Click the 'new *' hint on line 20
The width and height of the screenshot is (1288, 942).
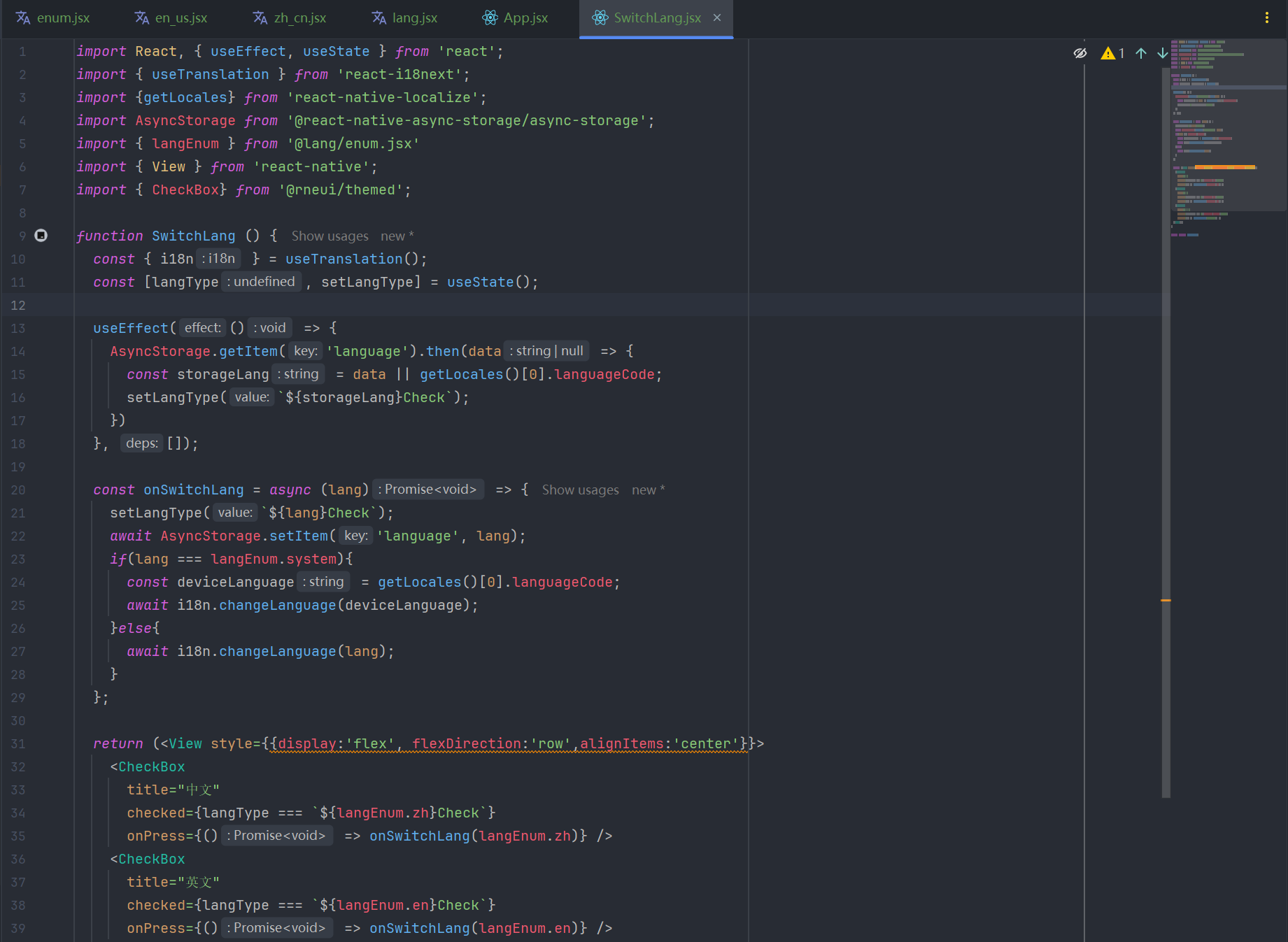pos(648,490)
